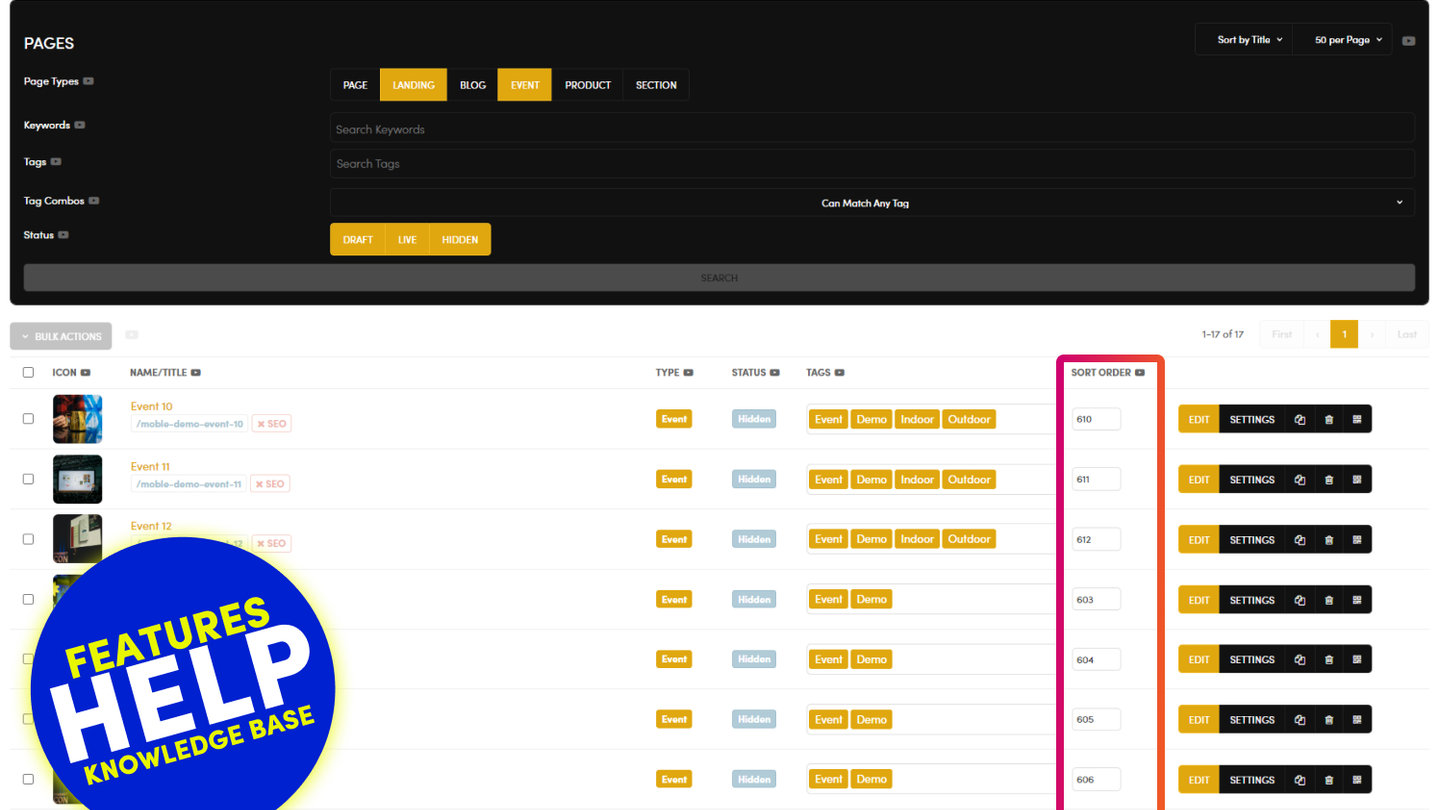Click the duplicate icon for Event 10
Image resolution: width=1439 pixels, height=810 pixels.
tap(1299, 420)
